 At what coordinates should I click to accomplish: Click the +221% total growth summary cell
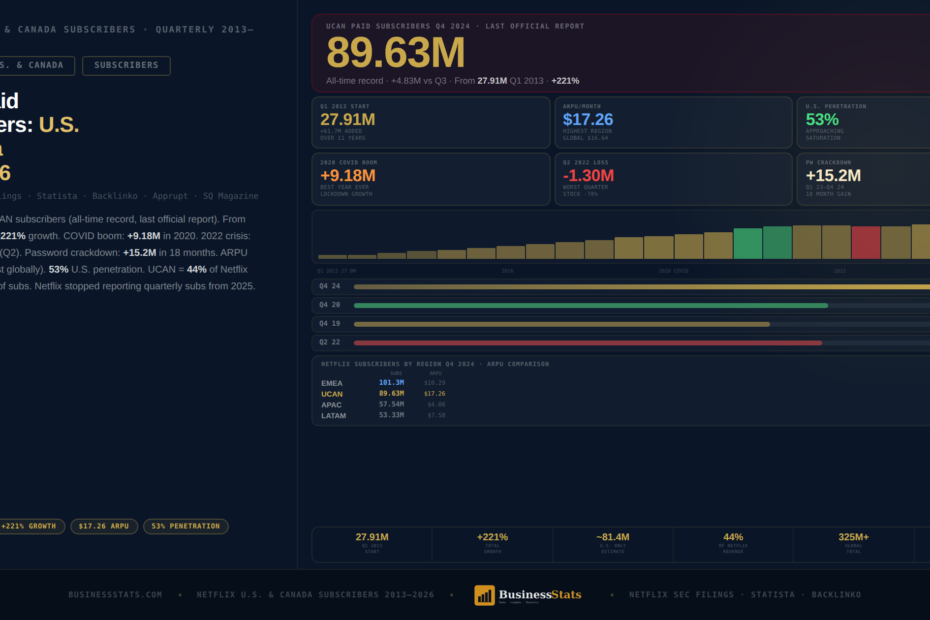point(492,543)
